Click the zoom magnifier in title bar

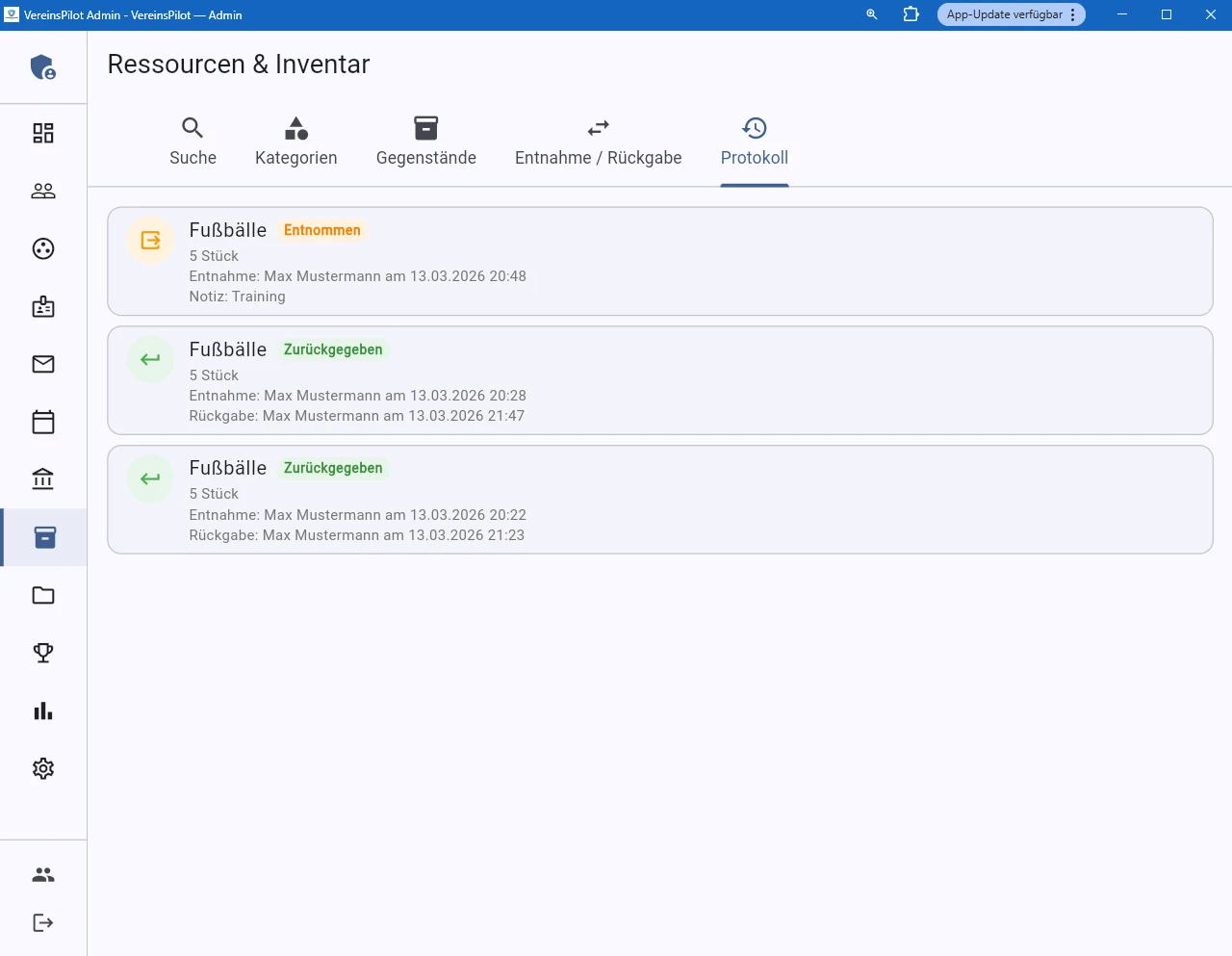point(872,14)
